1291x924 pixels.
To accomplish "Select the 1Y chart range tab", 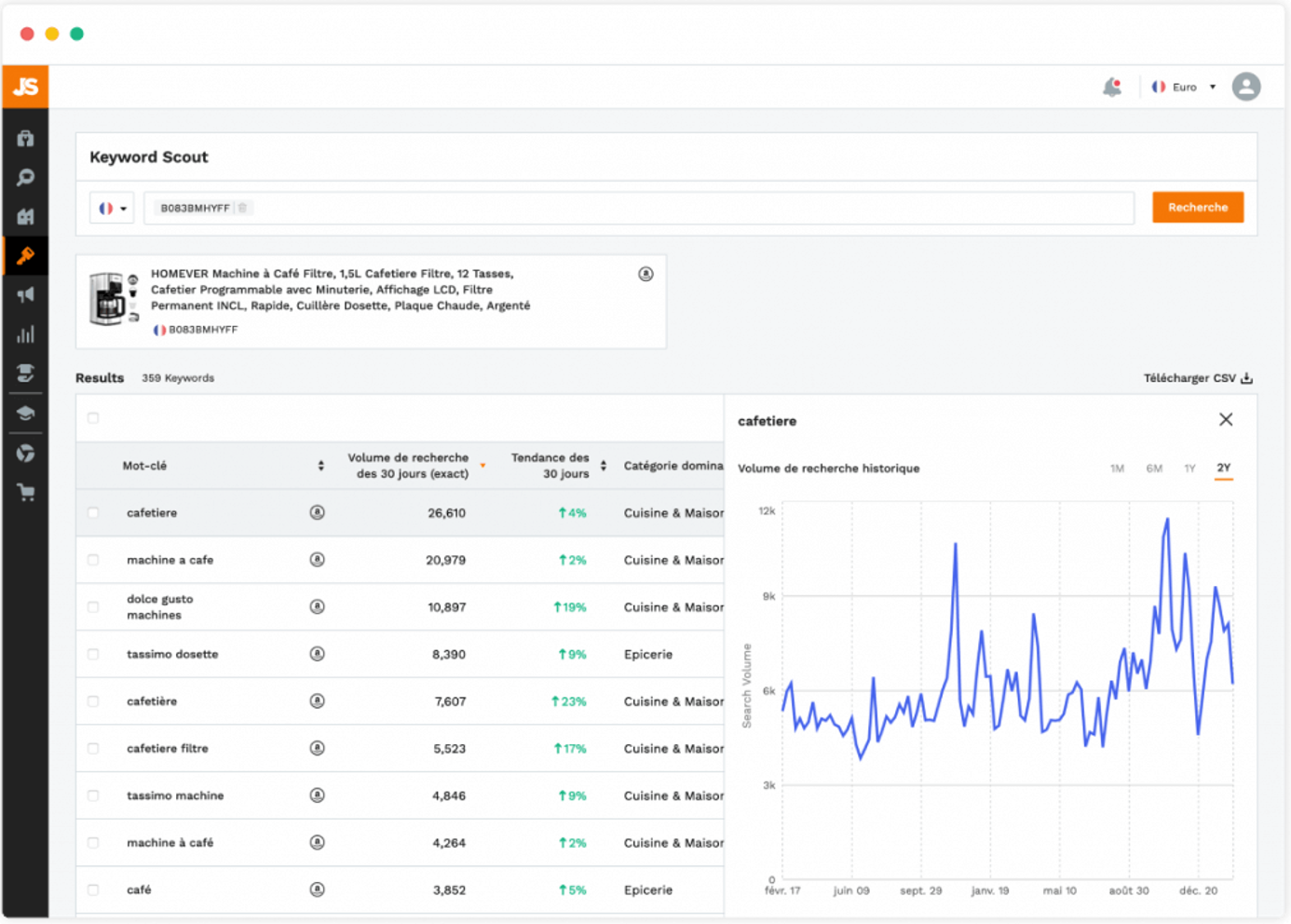I will coord(1189,469).
